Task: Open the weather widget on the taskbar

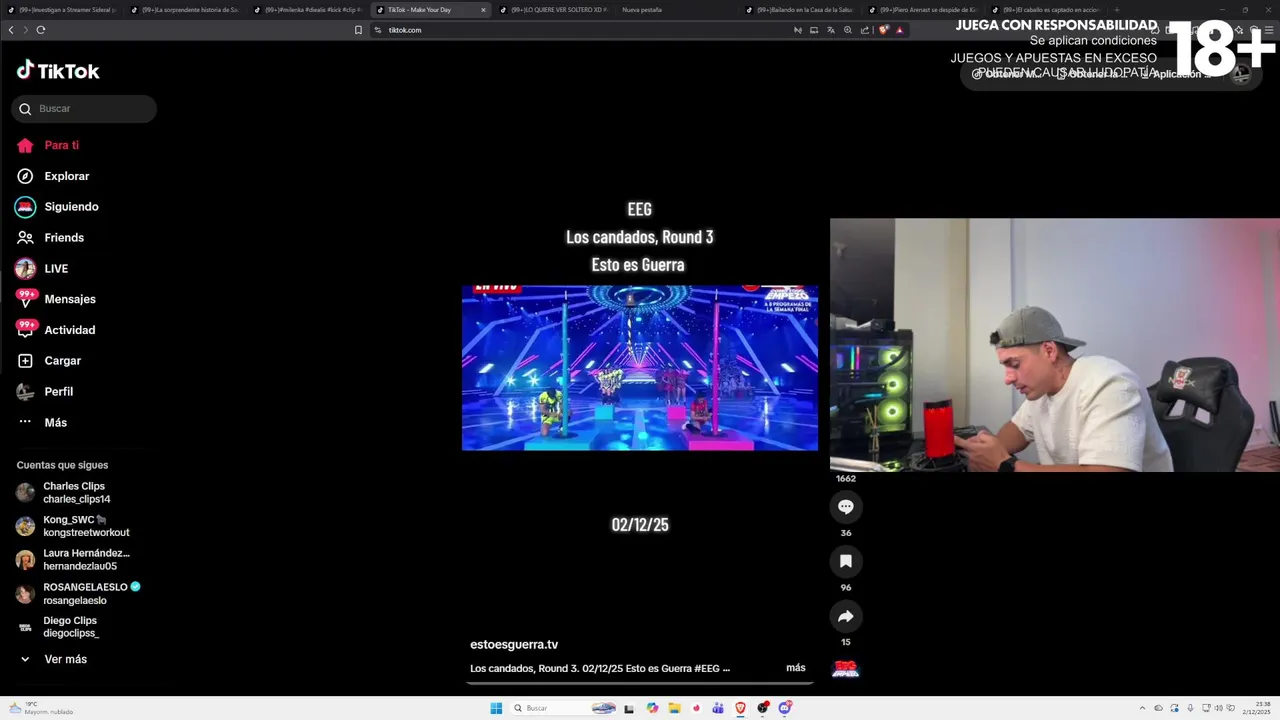Action: (42, 708)
